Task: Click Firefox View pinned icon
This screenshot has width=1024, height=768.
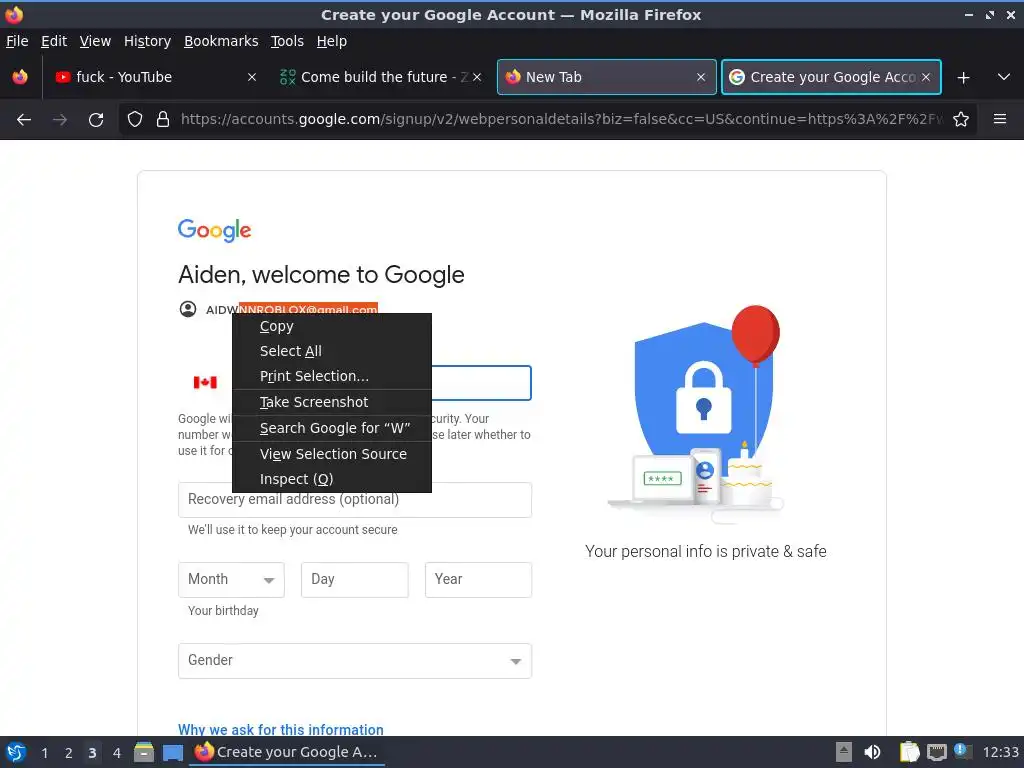Action: (x=20, y=77)
